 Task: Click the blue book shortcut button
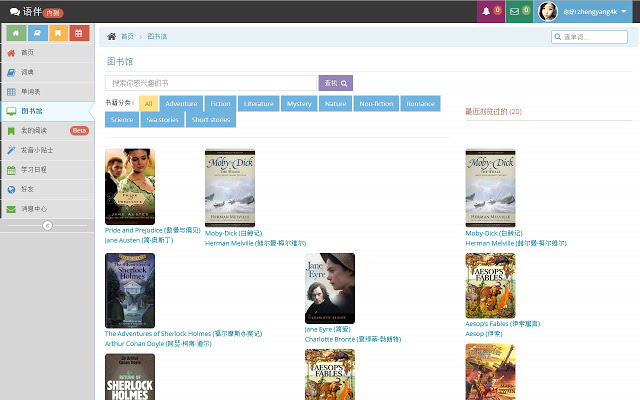click(38, 33)
